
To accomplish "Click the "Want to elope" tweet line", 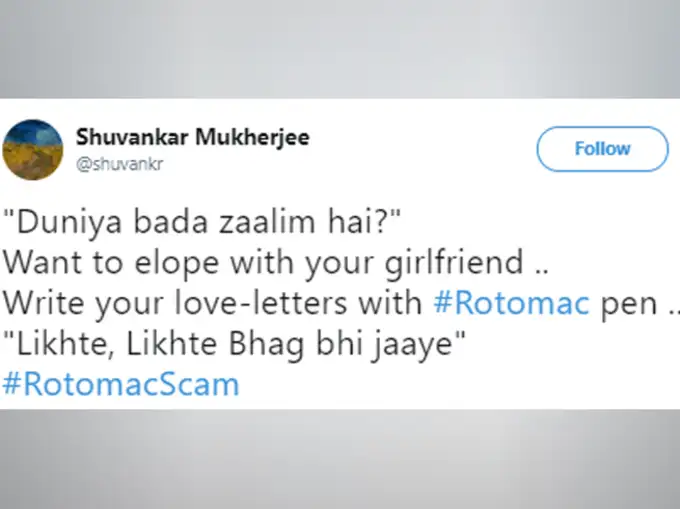I will tap(275, 262).
